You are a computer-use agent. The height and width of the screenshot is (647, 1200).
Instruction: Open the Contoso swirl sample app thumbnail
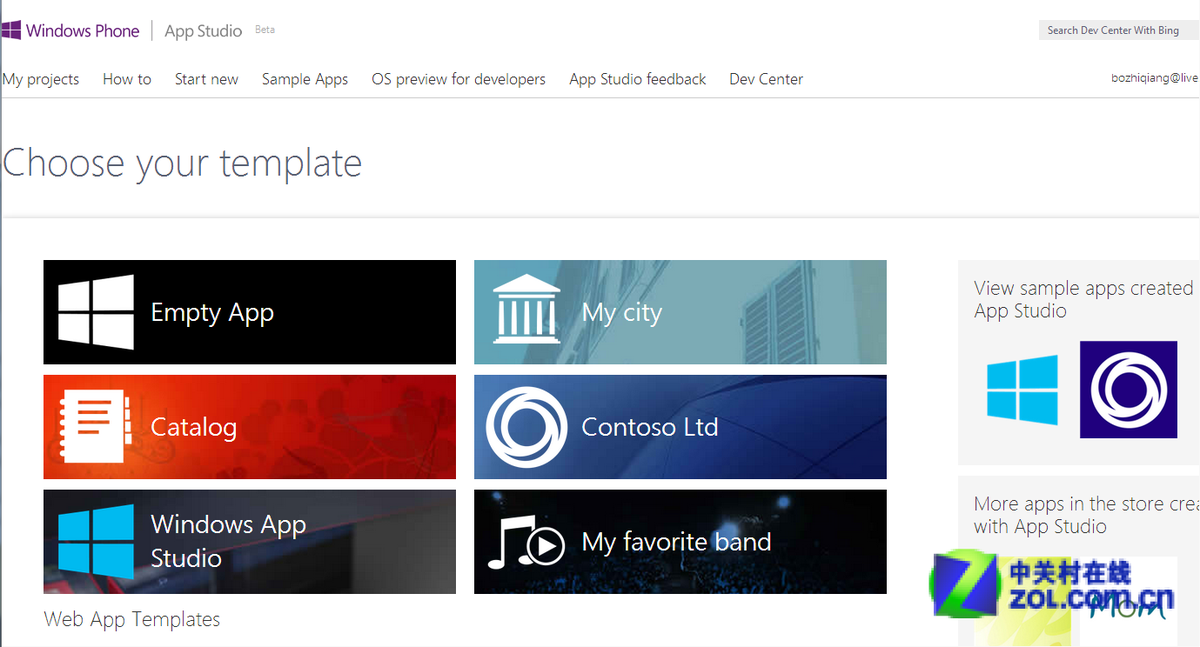[x=1128, y=389]
